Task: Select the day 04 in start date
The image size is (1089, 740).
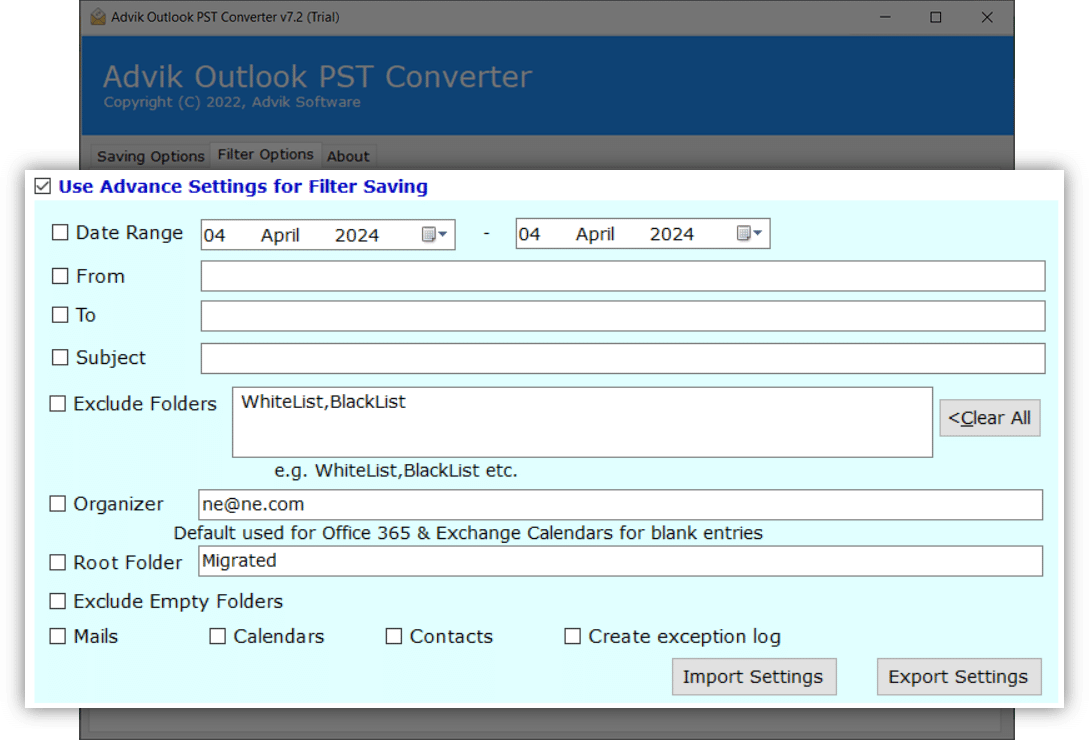Action: pyautogui.click(x=215, y=236)
